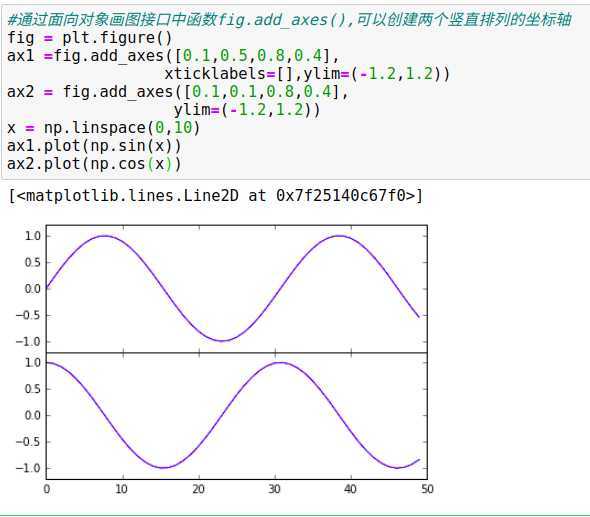This screenshot has height=517, width=590.
Task: Click the ax2 = fig.add_axes assignment line
Action: [x=178, y=92]
